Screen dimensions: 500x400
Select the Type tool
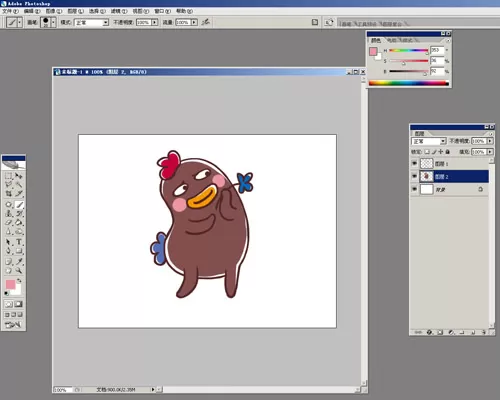pos(19,242)
